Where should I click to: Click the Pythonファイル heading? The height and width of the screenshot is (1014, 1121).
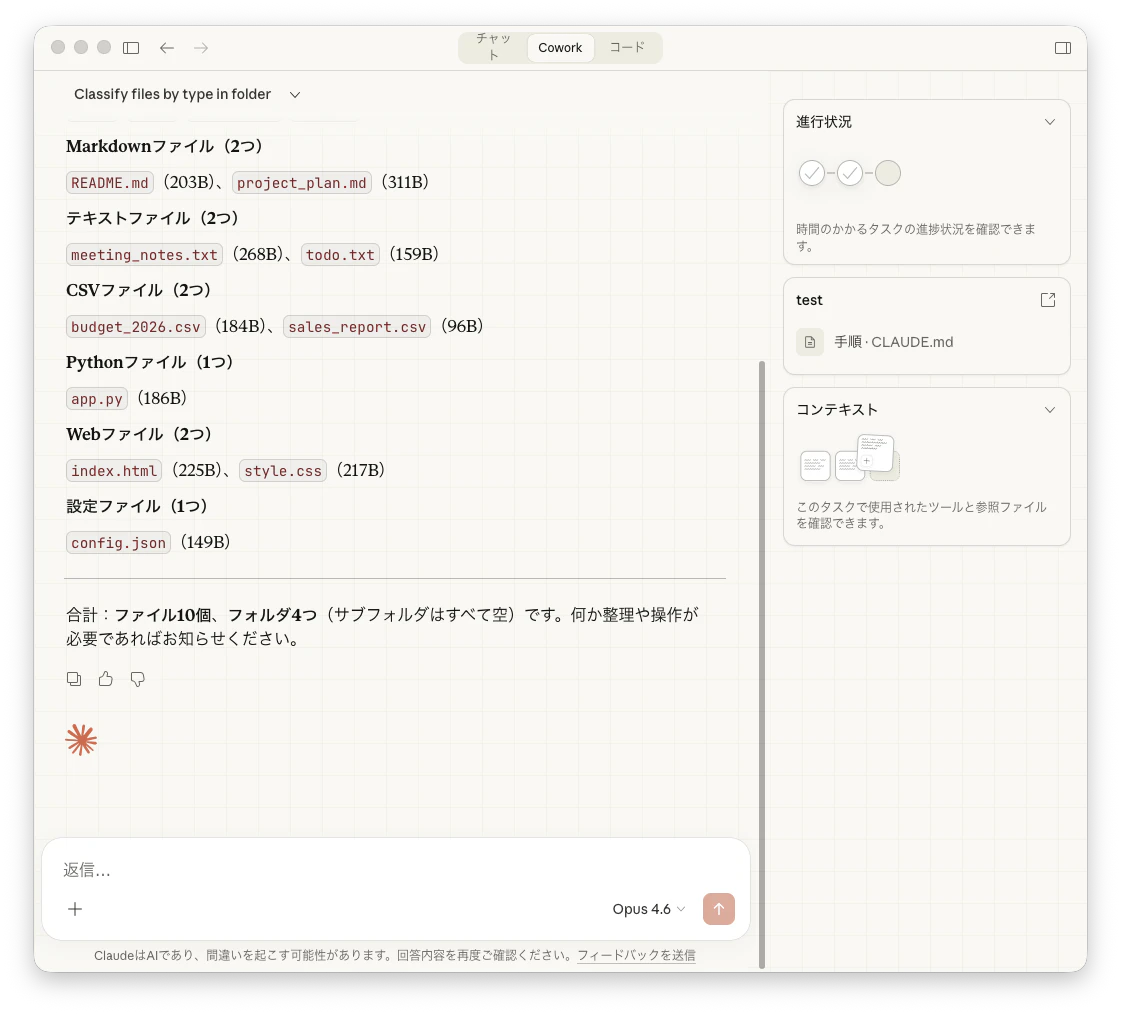coord(149,362)
